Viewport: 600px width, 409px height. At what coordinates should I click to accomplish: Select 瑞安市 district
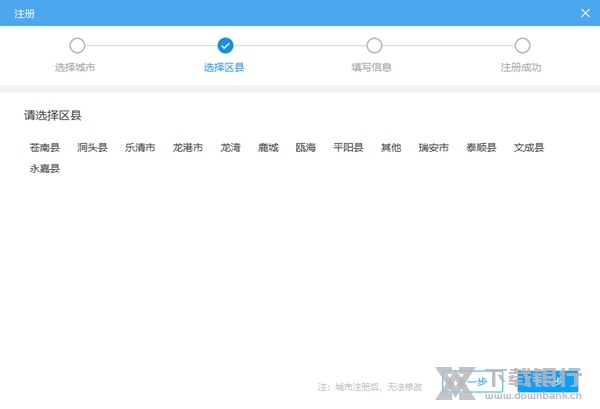coord(434,148)
